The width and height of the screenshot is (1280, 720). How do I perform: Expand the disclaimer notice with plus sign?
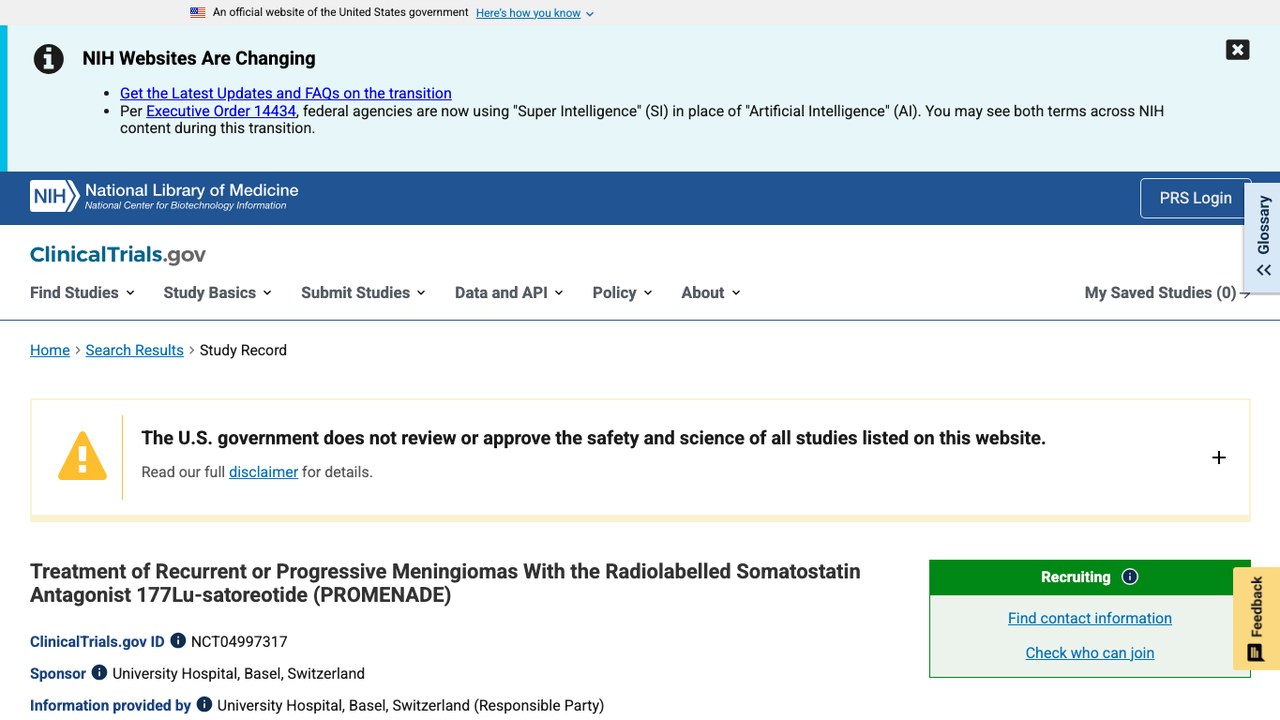tap(1218, 457)
